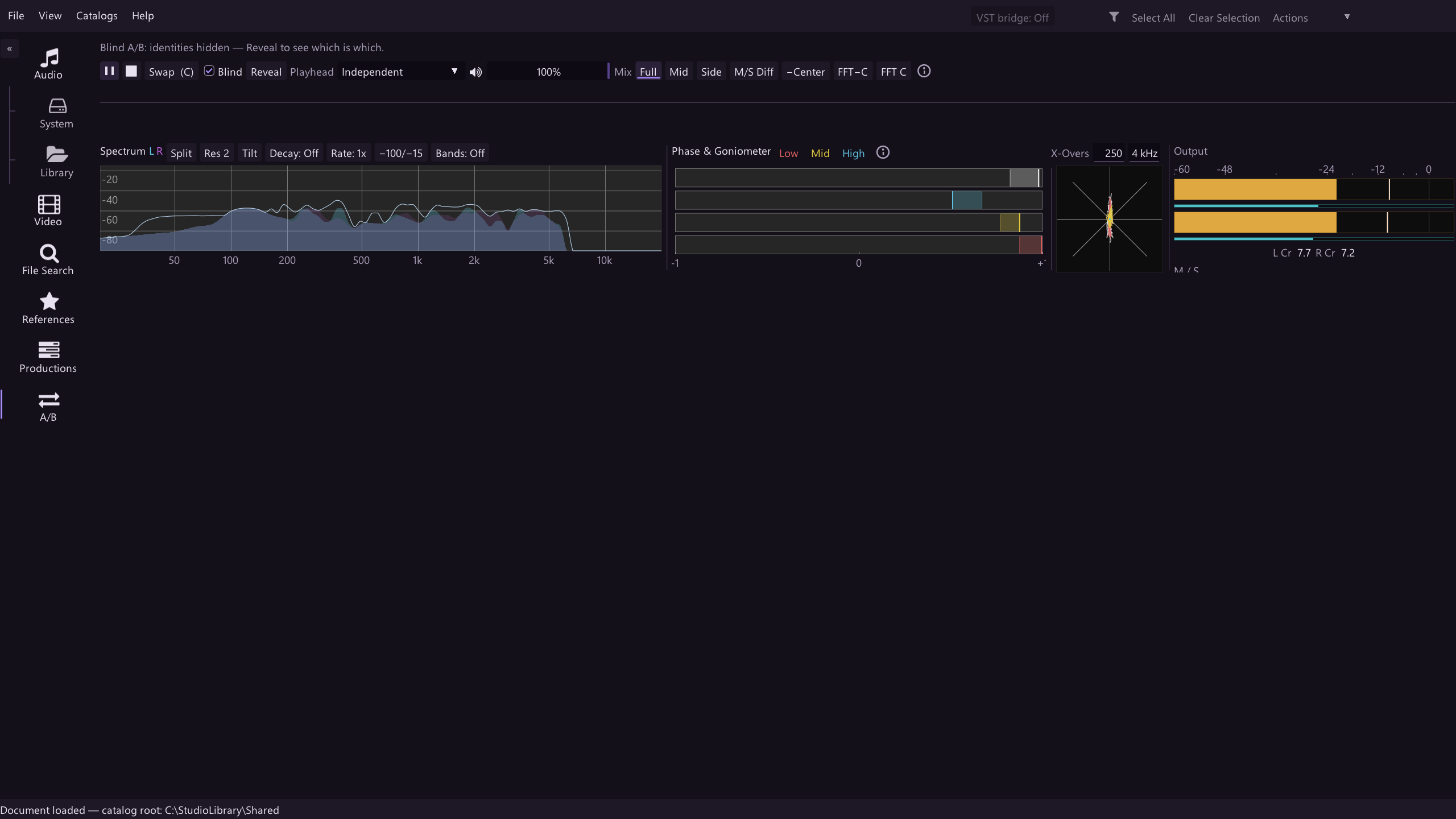
Task: Change the −100/−15 range setting
Action: pyautogui.click(x=401, y=153)
